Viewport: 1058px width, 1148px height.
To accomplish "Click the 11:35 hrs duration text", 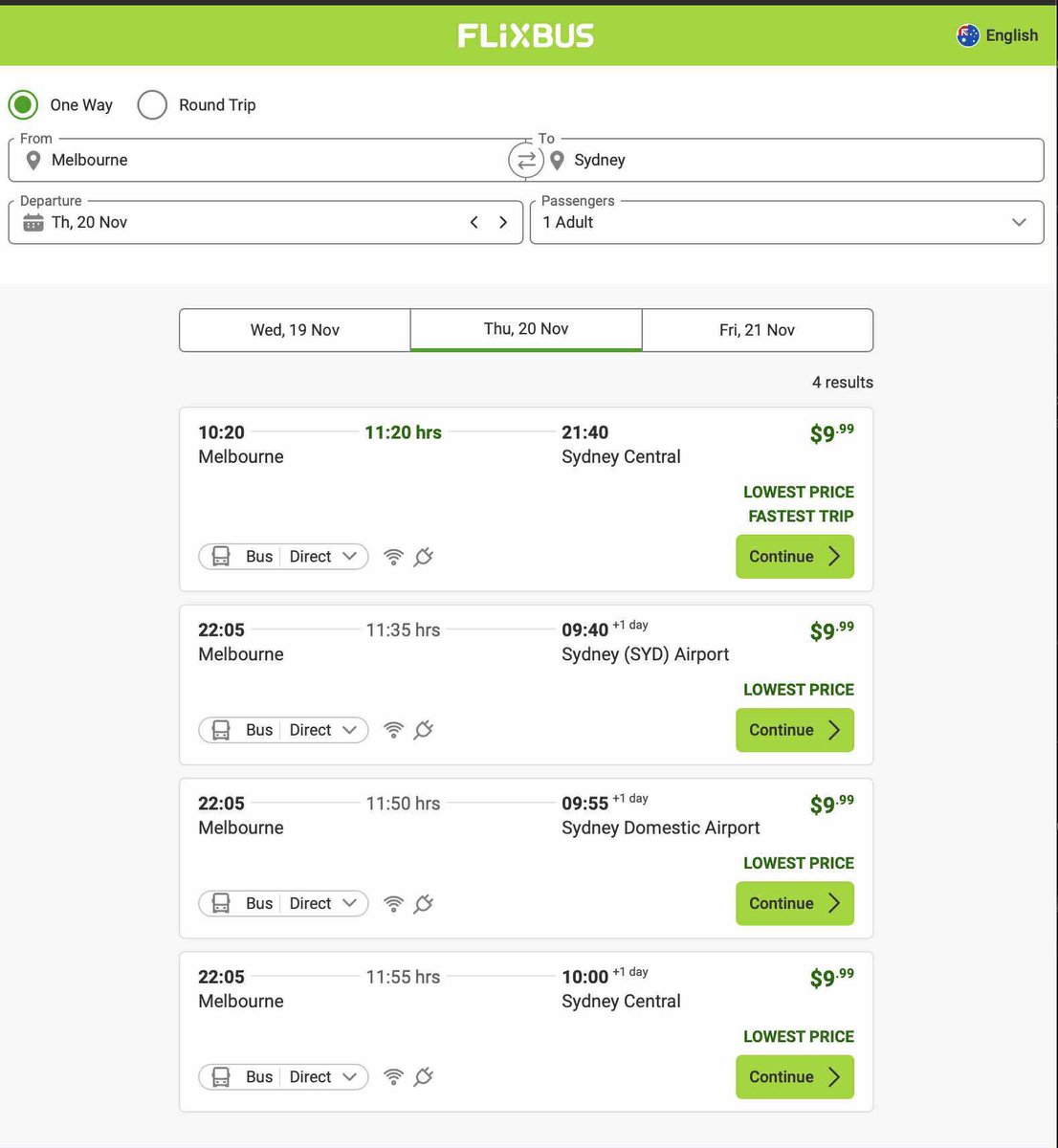I will [403, 630].
